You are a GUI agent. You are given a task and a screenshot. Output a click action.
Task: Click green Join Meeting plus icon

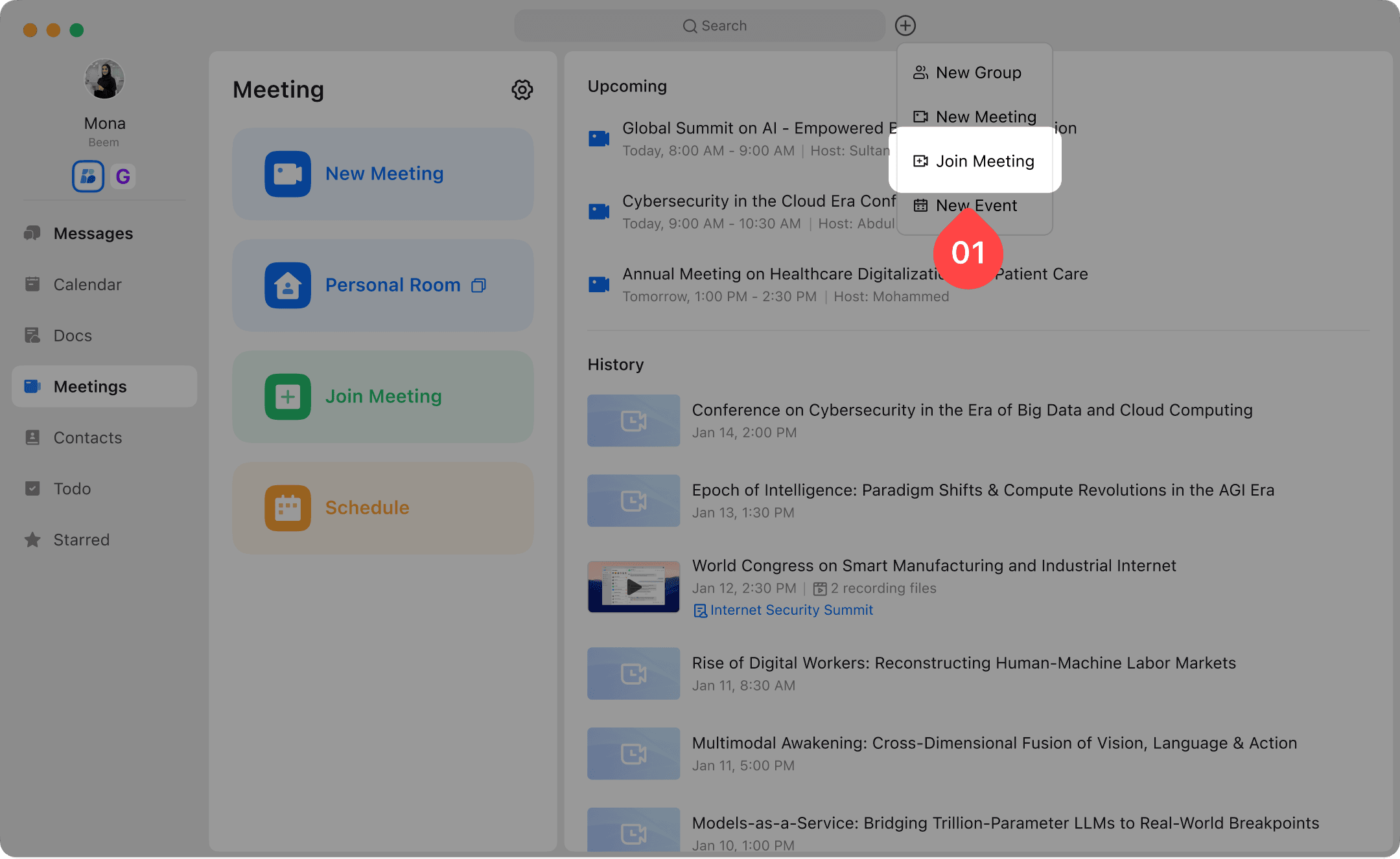click(288, 396)
